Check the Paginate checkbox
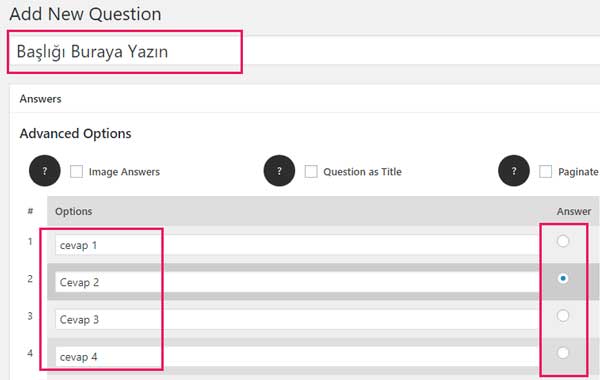This screenshot has width=600, height=380. coord(546,171)
